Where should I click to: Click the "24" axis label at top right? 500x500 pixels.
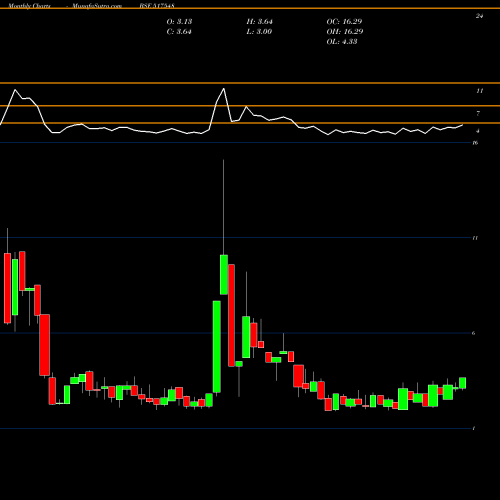(479, 16)
